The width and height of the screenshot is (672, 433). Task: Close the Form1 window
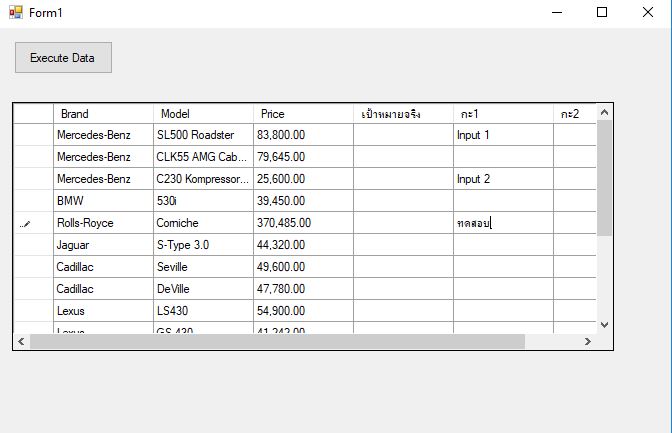(648, 13)
